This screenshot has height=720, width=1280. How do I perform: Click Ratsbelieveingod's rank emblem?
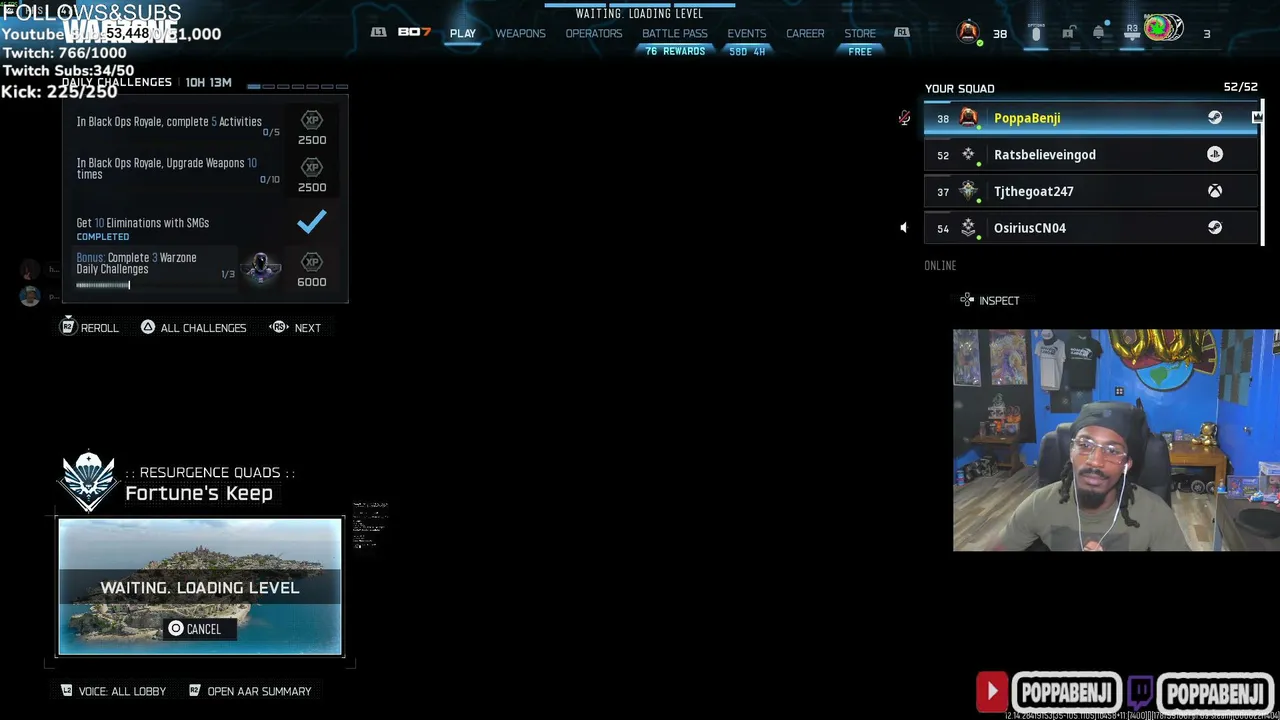(x=968, y=154)
